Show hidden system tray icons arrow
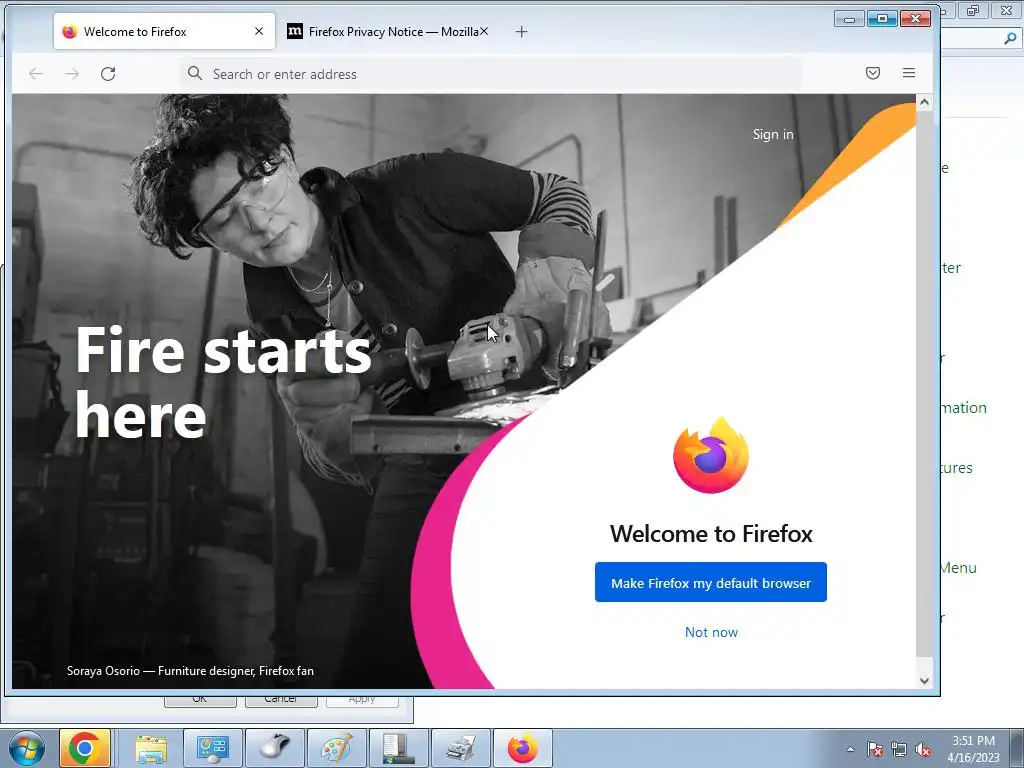 pos(850,749)
